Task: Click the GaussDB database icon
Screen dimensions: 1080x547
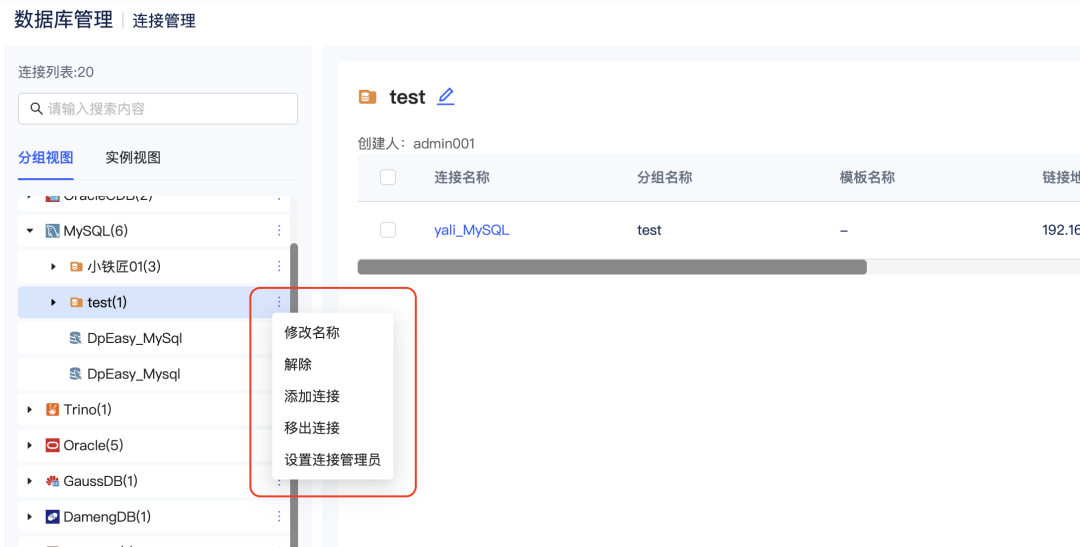Action: tap(52, 481)
